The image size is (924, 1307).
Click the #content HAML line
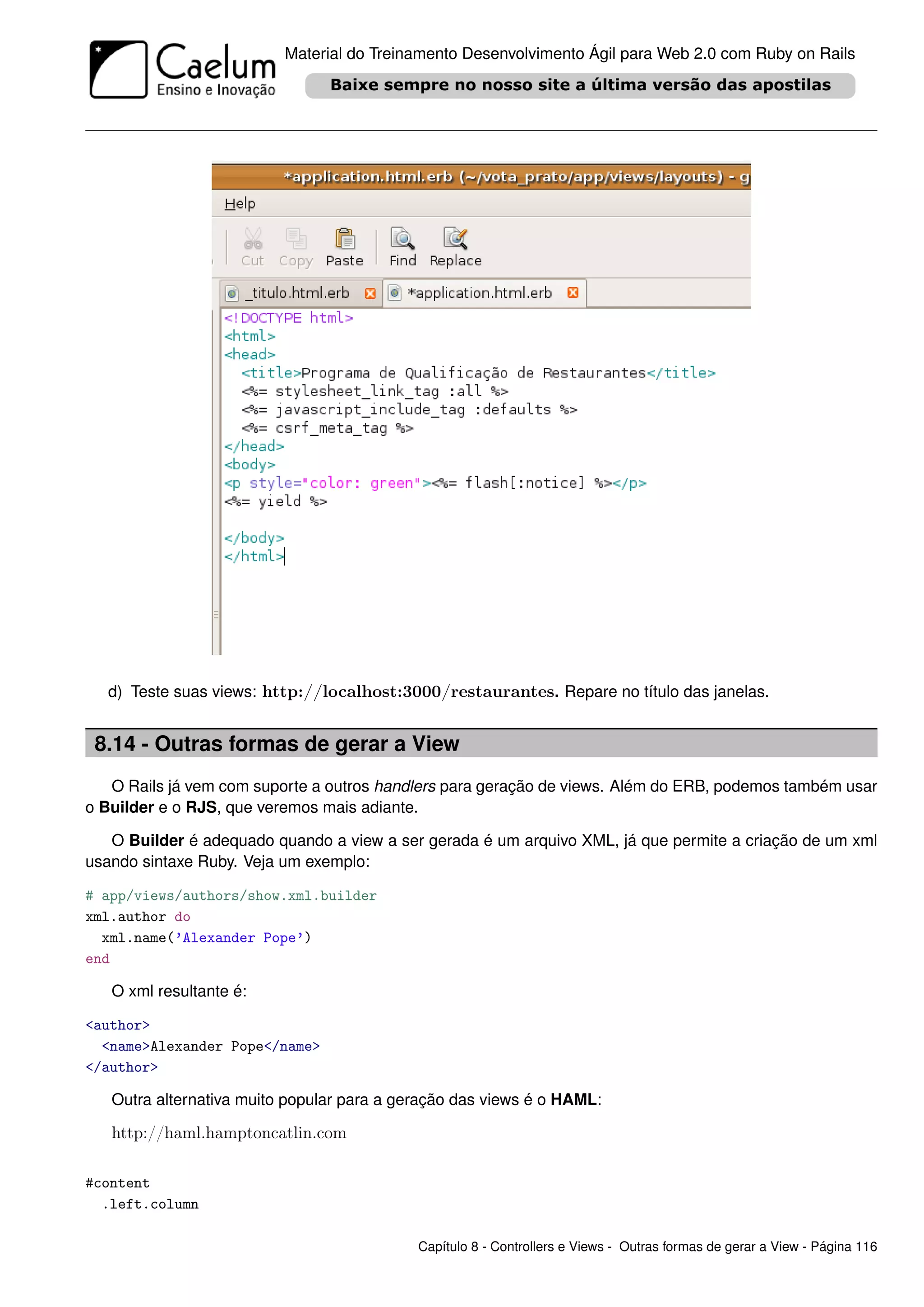coord(117,1183)
